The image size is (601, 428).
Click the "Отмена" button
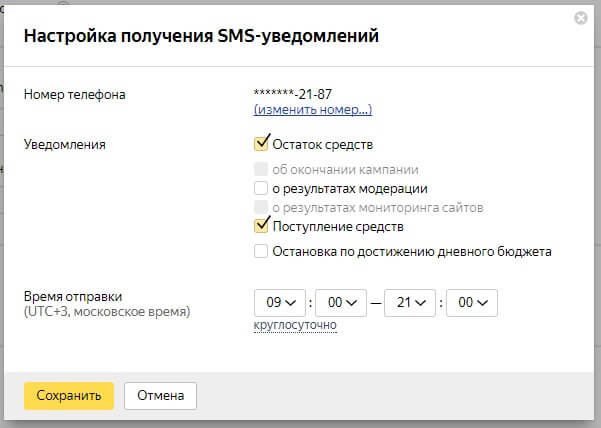click(160, 395)
